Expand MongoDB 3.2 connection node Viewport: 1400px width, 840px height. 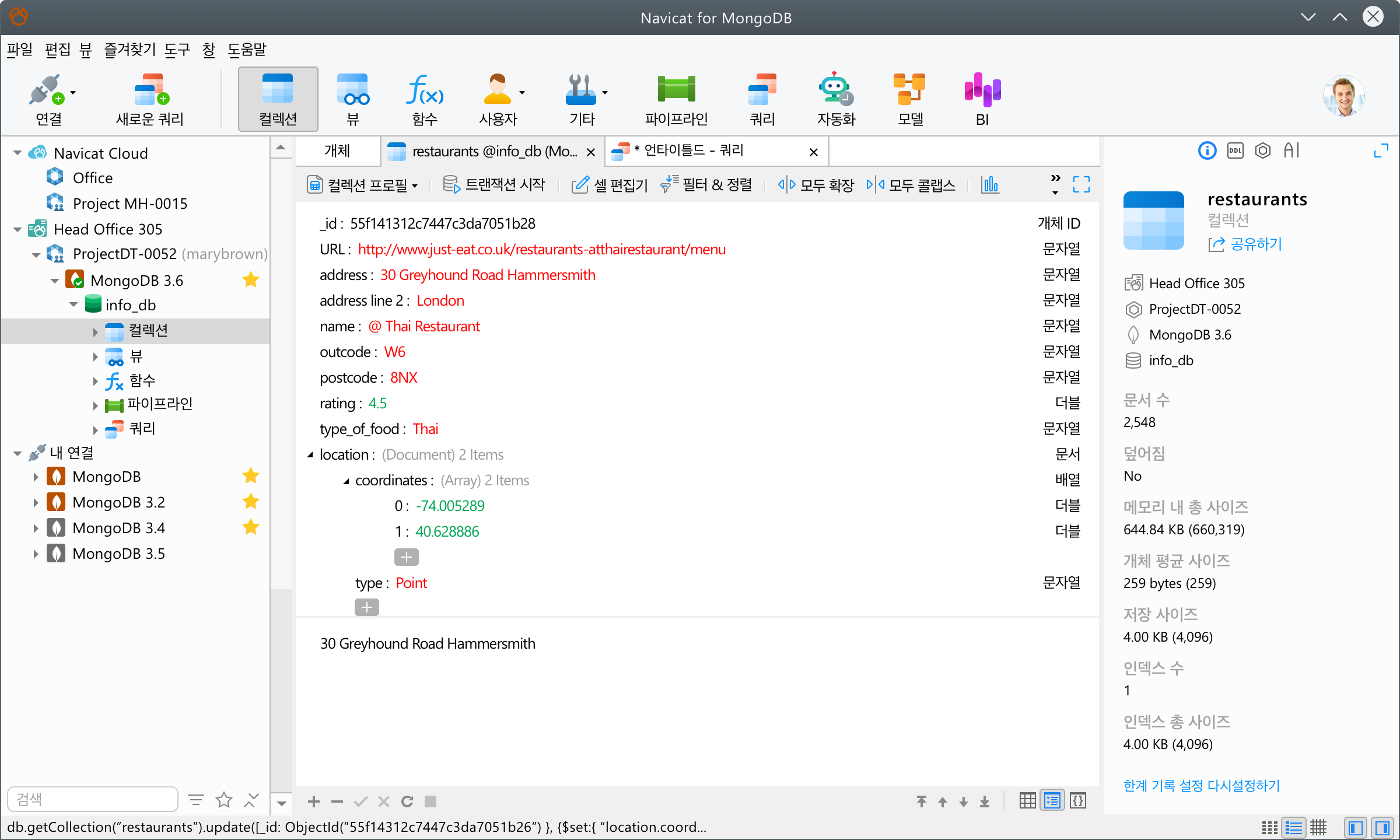pyautogui.click(x=36, y=502)
